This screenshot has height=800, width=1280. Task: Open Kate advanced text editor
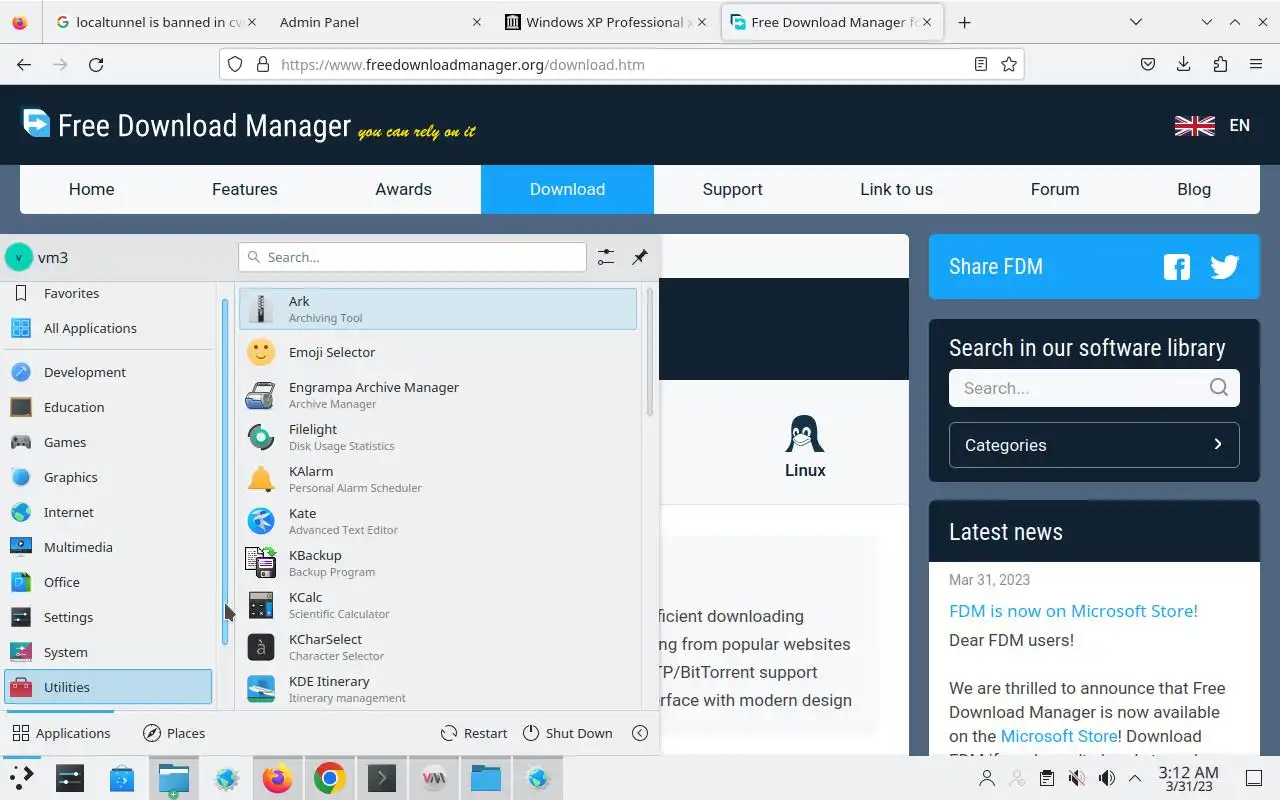click(437, 521)
